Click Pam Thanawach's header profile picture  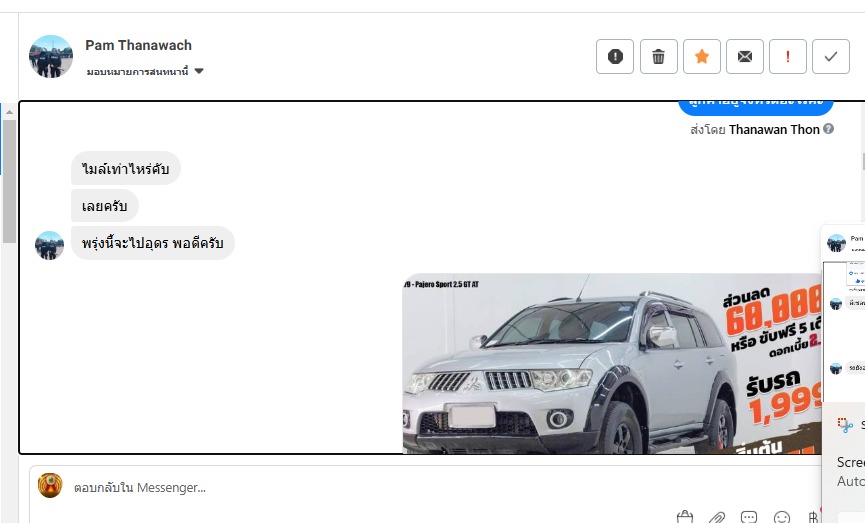(51, 56)
